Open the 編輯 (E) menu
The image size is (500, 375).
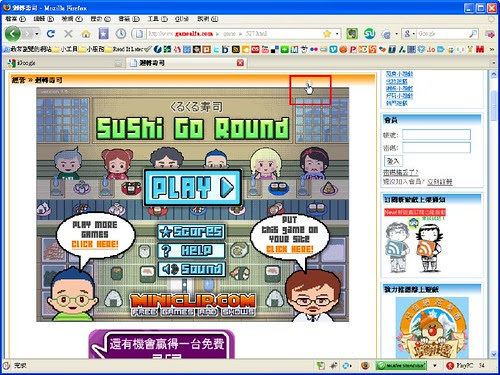[44, 19]
